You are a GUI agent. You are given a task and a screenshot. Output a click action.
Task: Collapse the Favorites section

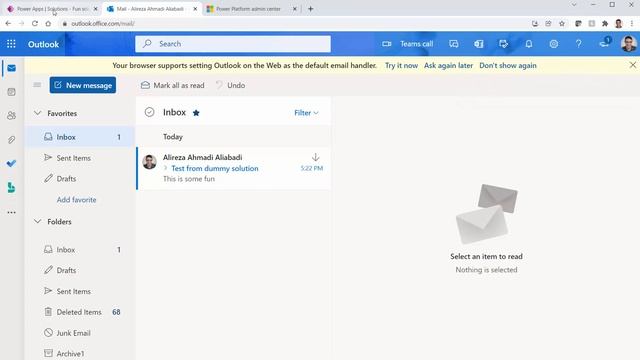38,113
